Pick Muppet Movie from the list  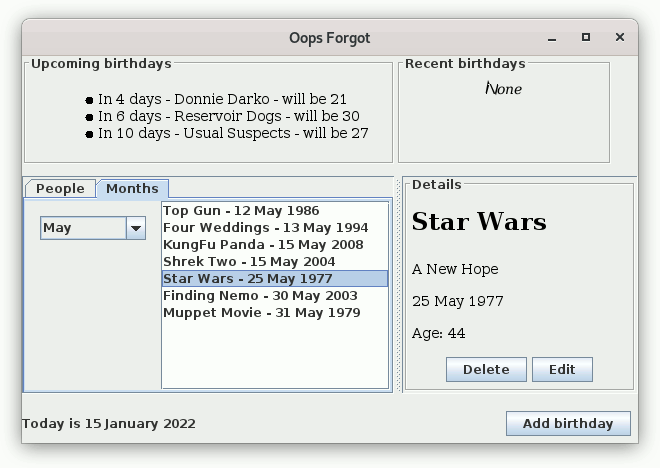tap(261, 313)
